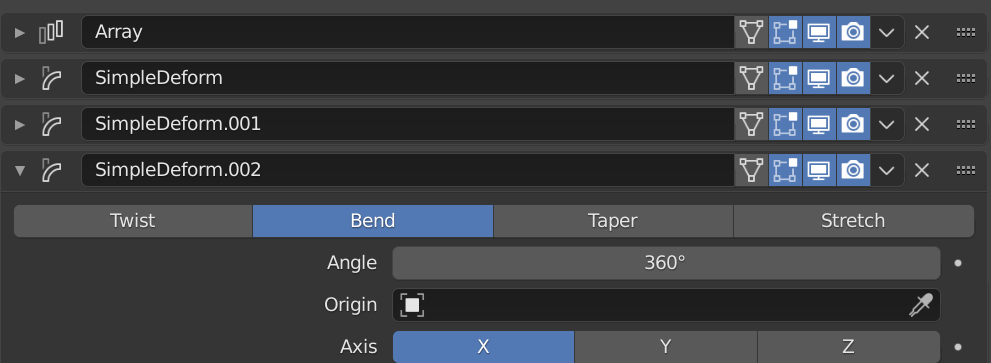The height and width of the screenshot is (363, 991).
Task: Expand the Array modifier panel
Action: coord(20,32)
